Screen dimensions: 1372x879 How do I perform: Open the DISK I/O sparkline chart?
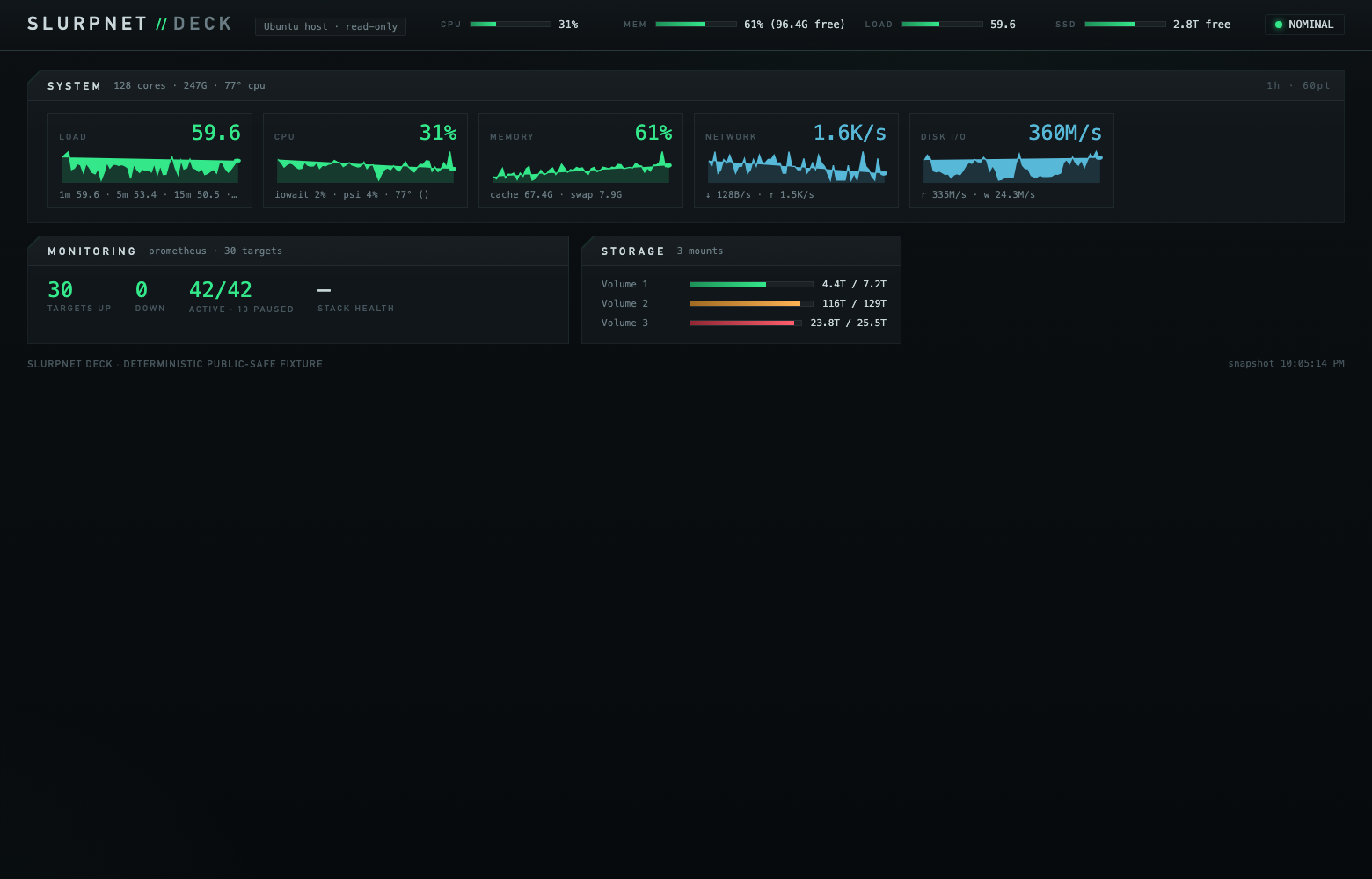click(x=1012, y=166)
